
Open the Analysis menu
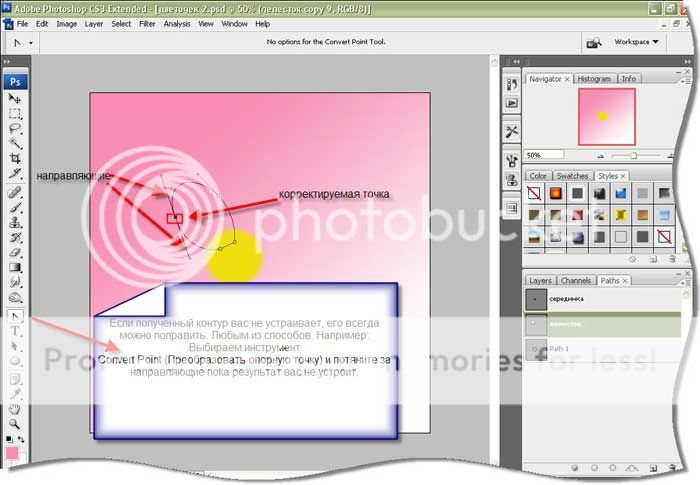coord(179,23)
